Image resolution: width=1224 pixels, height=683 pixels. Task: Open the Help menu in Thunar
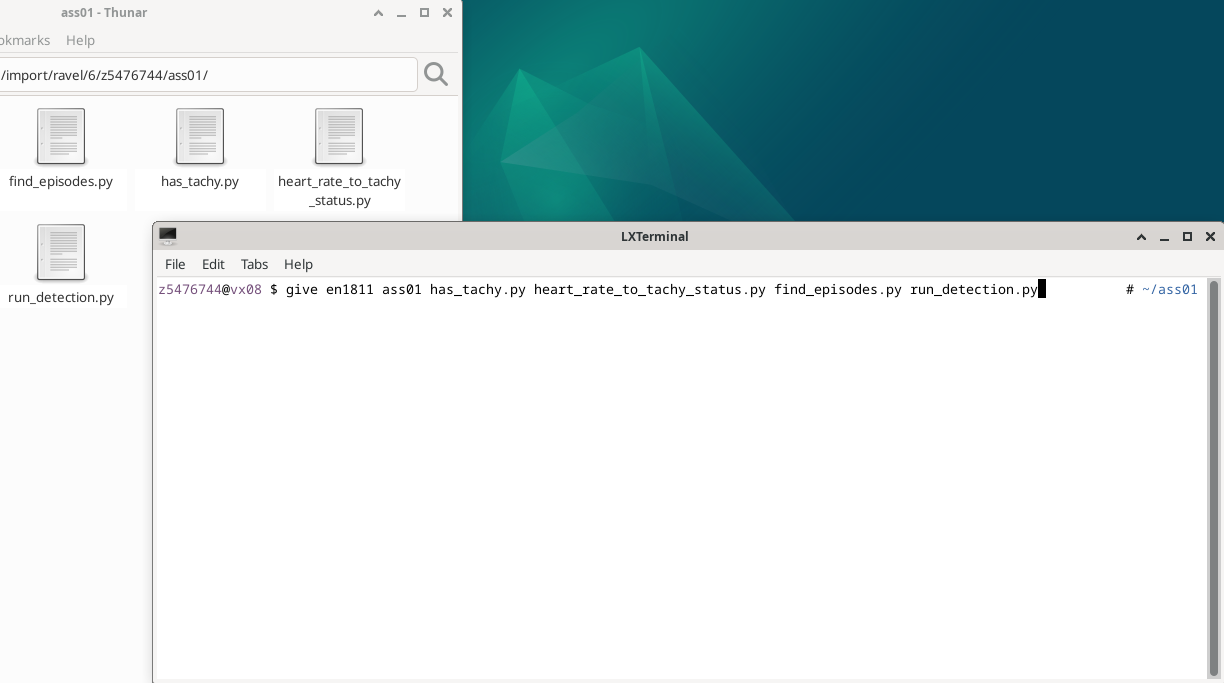(x=80, y=40)
